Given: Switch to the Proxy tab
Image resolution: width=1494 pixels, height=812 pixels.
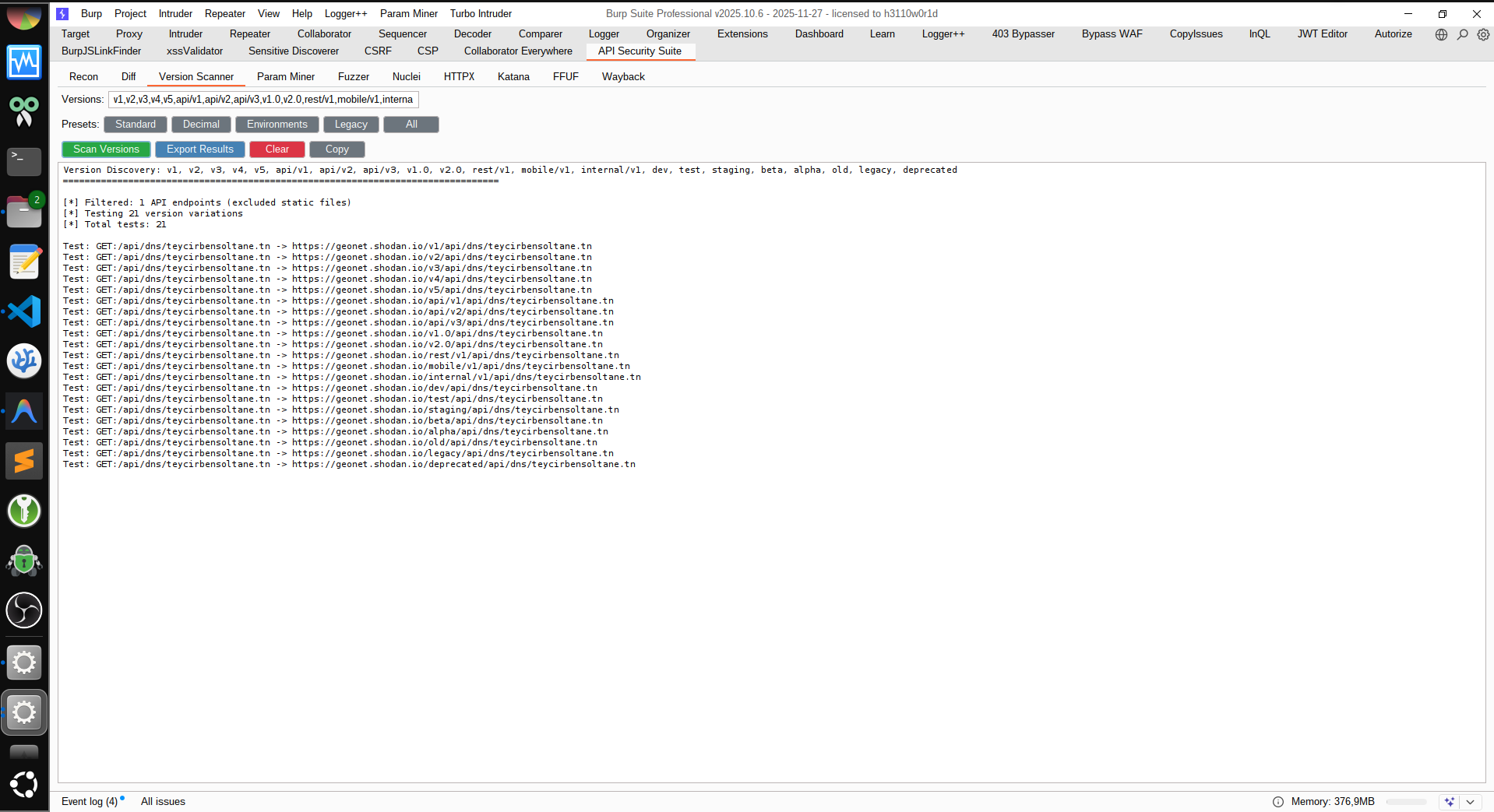Looking at the screenshot, I should (x=129, y=34).
